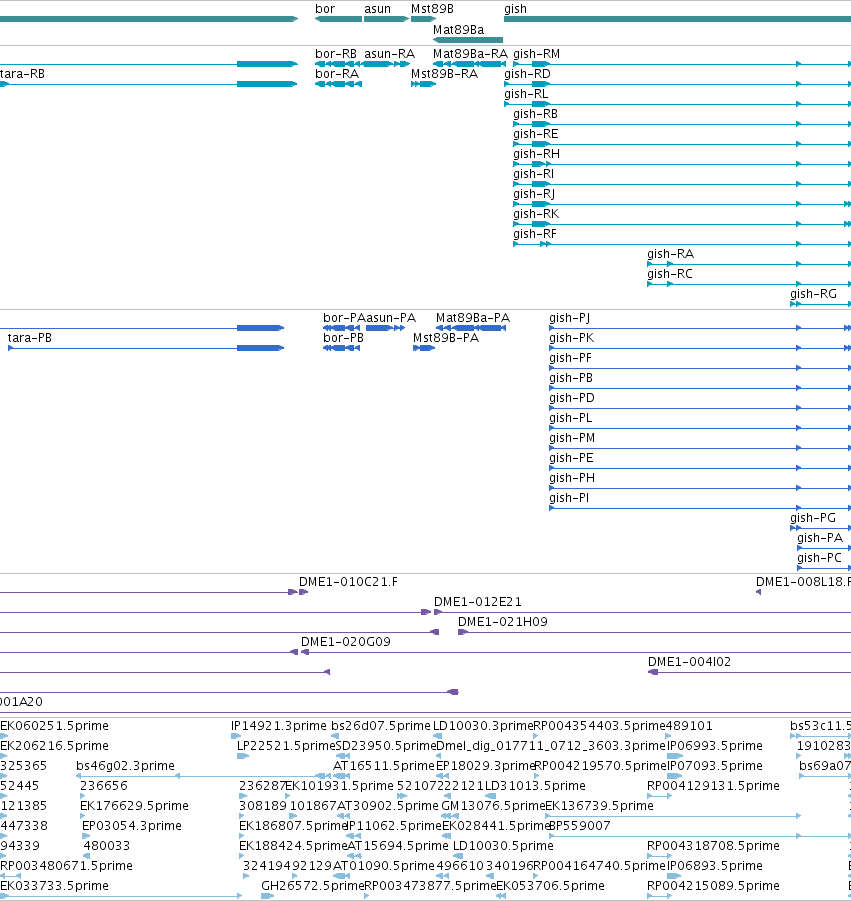Image resolution: width=851 pixels, height=901 pixels.
Task: Click the gish-RJ transcript label
Action: [534, 194]
